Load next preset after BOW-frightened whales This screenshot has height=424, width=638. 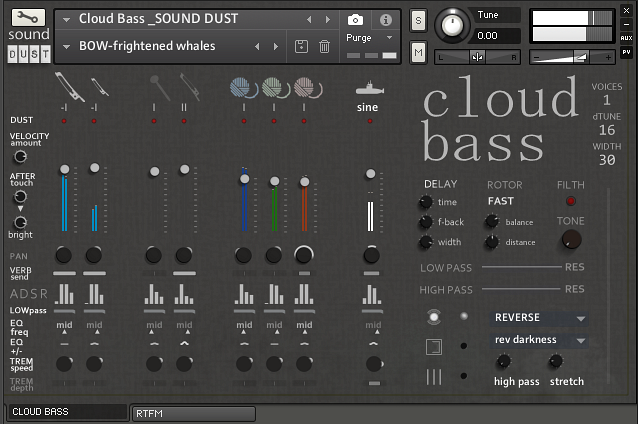coord(276,46)
